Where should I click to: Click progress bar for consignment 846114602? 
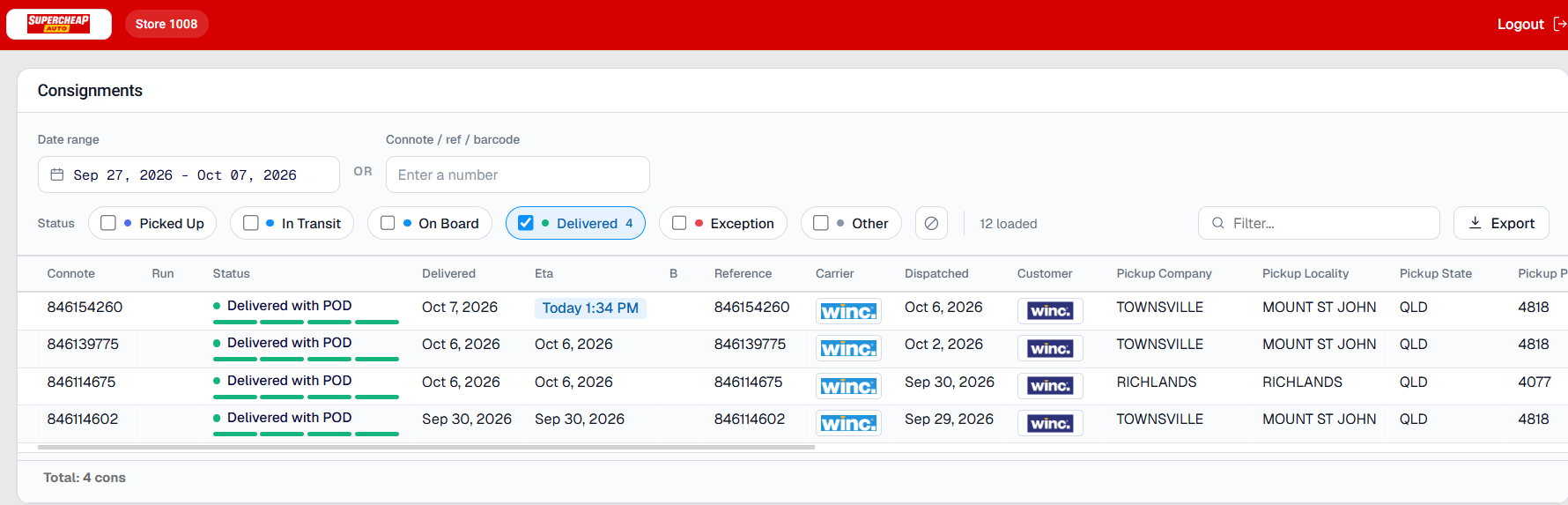tap(306, 434)
